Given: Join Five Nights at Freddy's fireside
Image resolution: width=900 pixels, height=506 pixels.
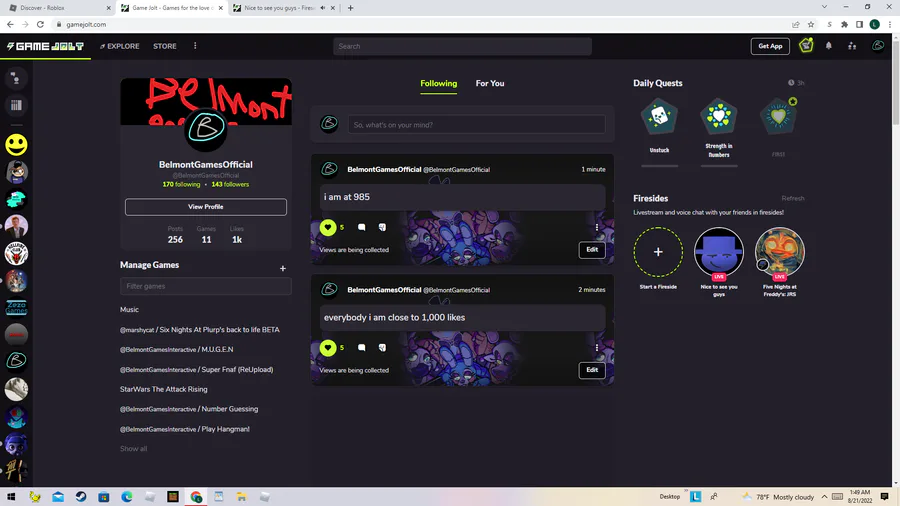Looking at the screenshot, I should (779, 252).
